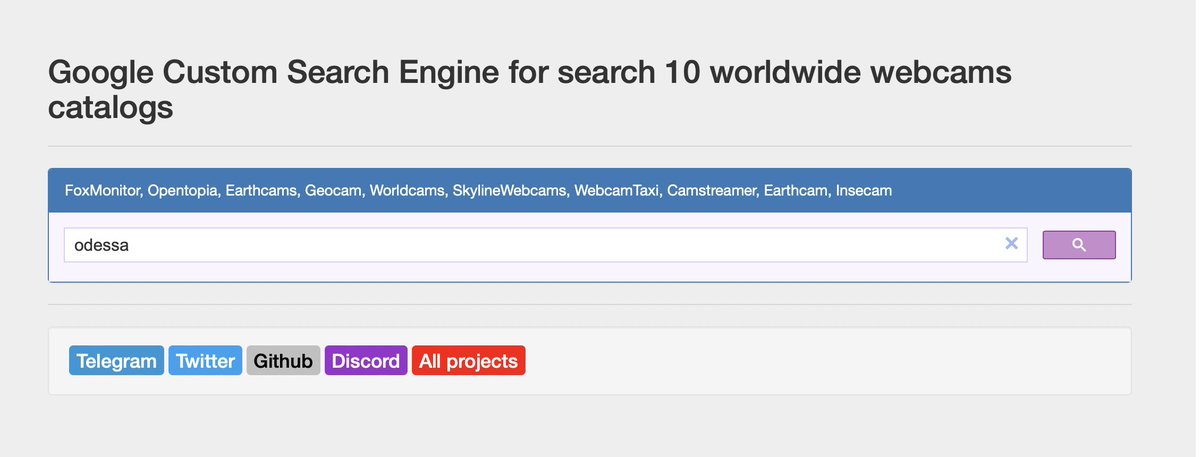Open the Discord link
The image size is (1200, 457).
point(366,361)
